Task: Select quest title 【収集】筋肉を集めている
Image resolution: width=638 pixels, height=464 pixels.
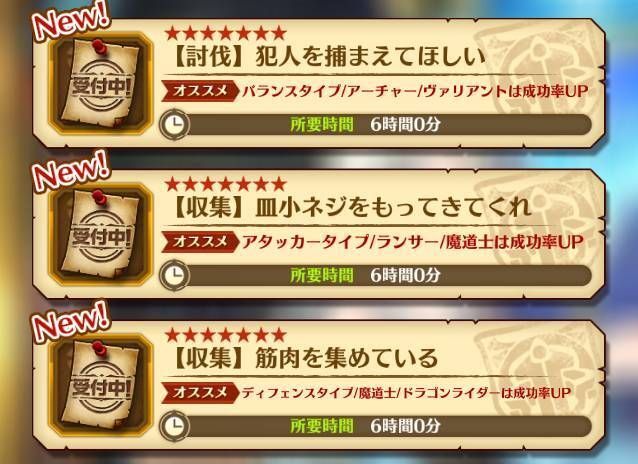Action: pos(304,358)
